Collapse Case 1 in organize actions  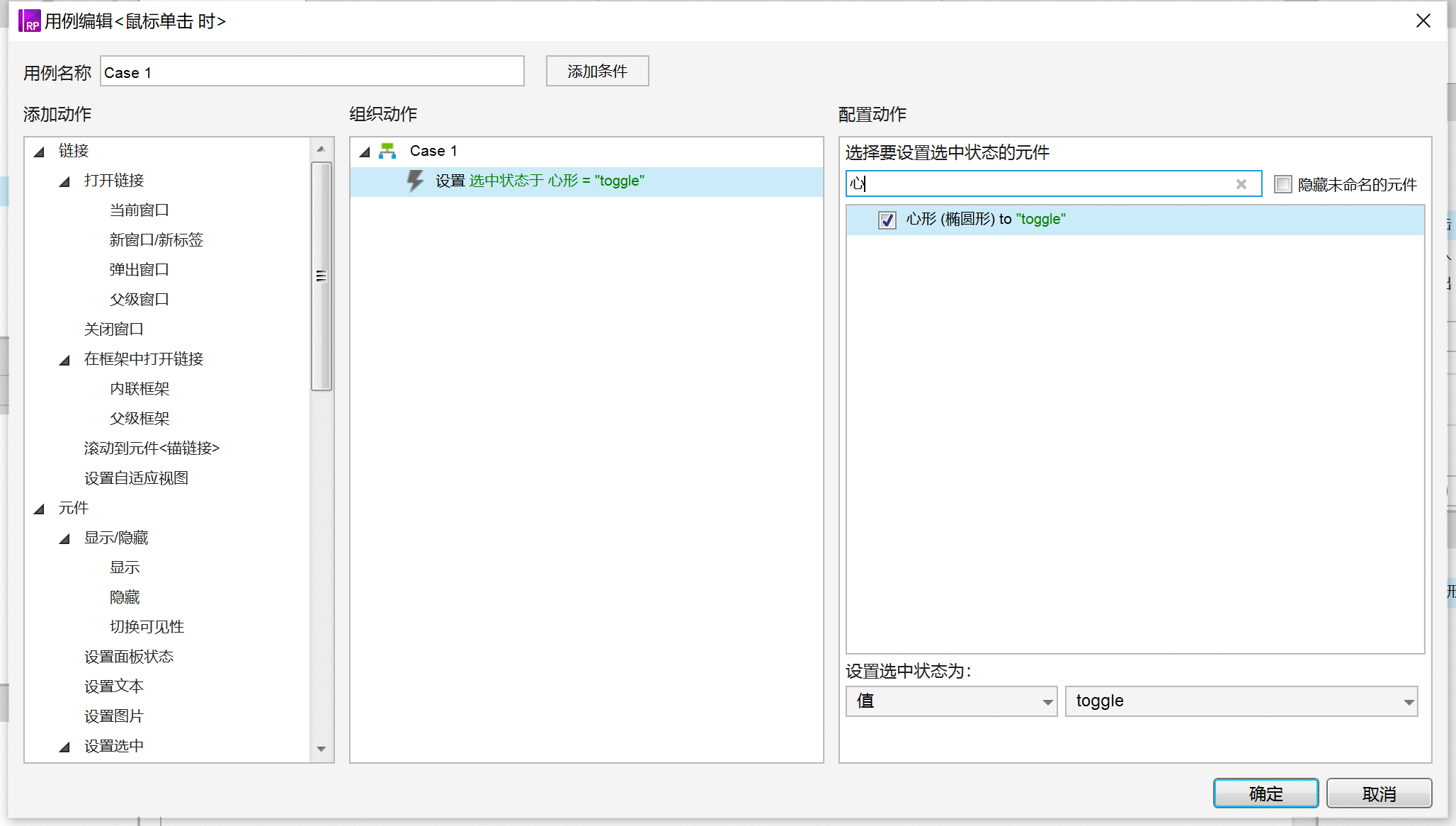tap(365, 152)
